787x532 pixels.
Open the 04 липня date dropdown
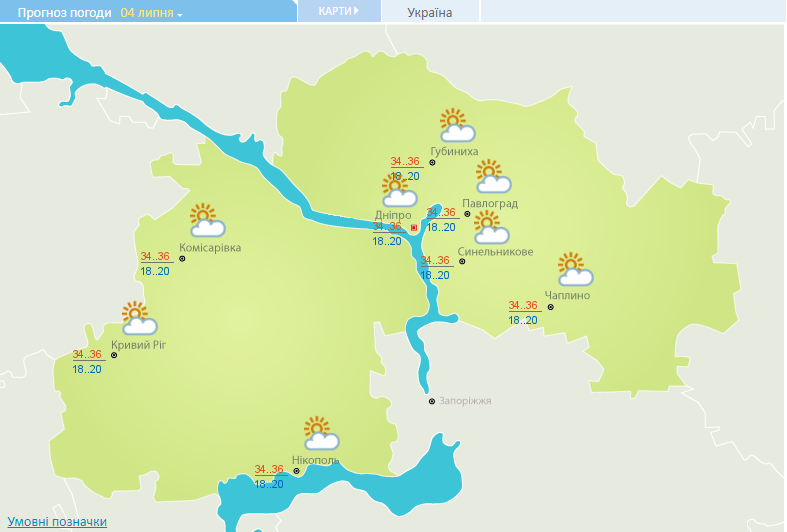click(152, 13)
